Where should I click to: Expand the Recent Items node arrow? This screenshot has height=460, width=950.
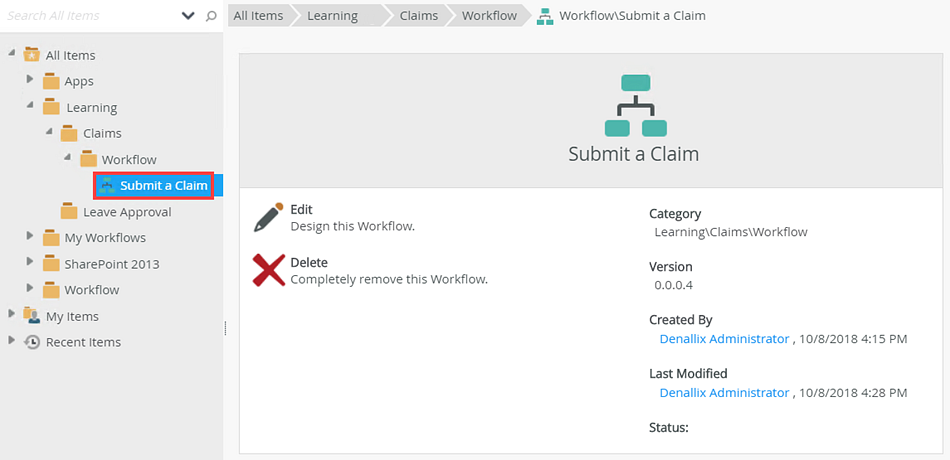[x=11, y=339]
